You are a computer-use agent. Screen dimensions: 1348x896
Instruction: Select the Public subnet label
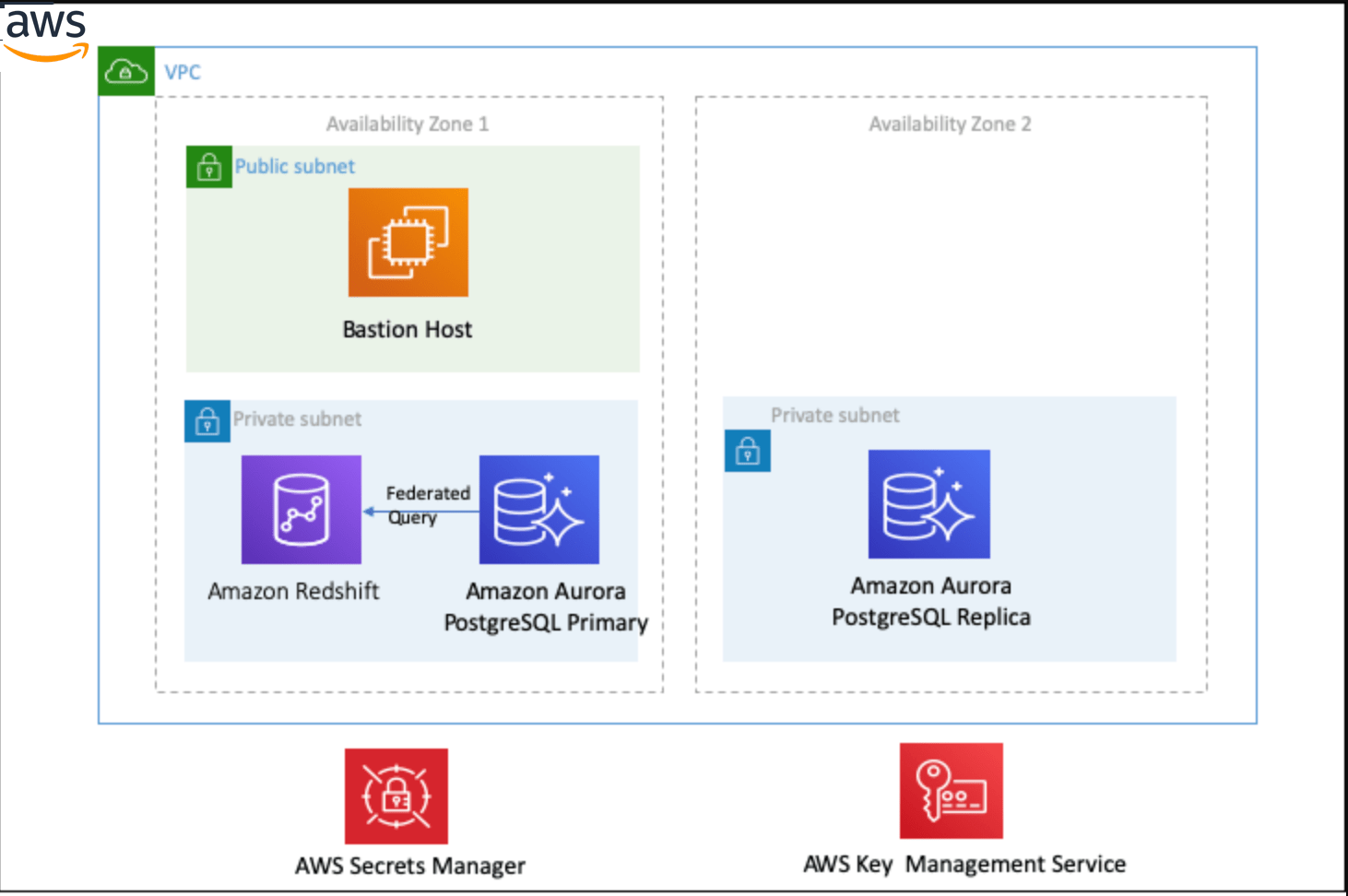tap(295, 167)
